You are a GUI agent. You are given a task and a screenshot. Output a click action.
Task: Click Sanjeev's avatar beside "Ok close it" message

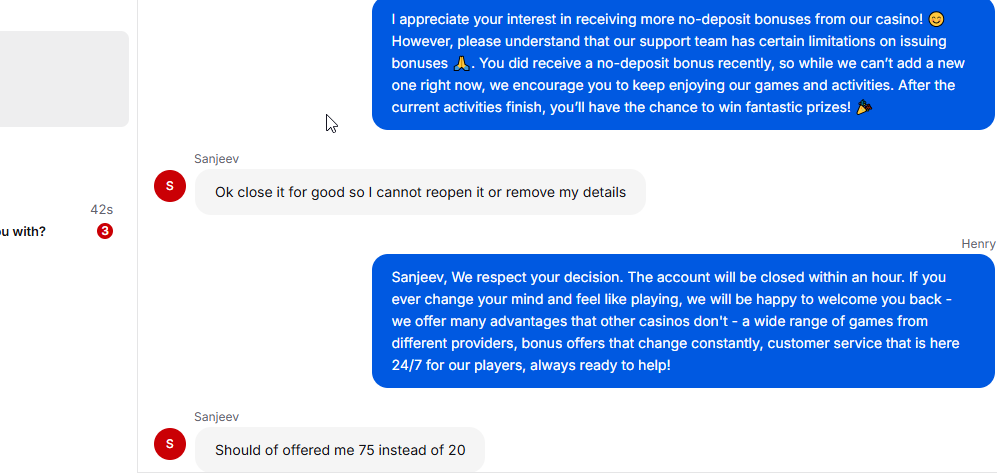point(170,186)
